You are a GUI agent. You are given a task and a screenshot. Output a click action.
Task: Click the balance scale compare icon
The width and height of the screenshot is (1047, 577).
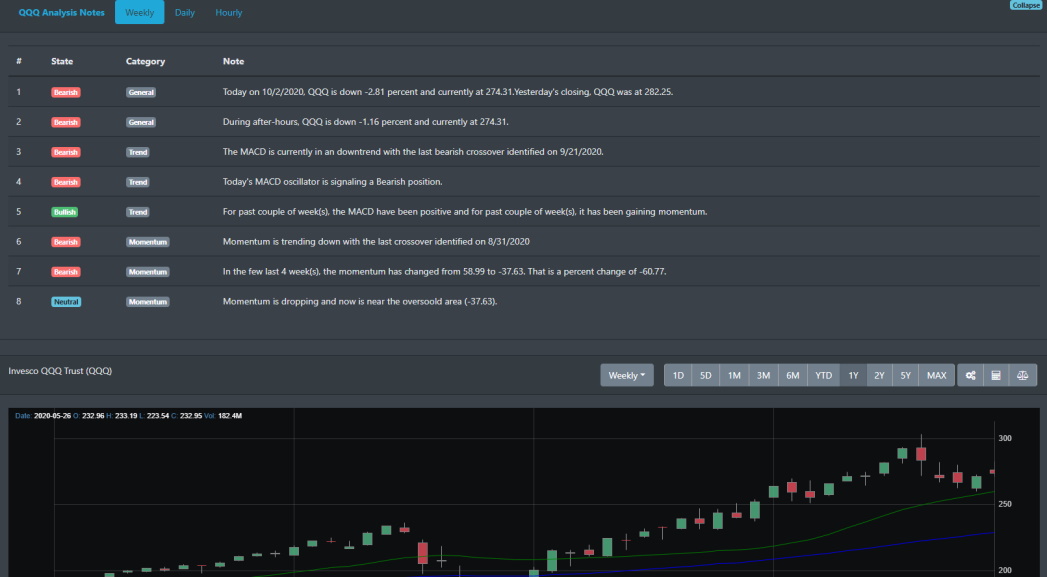[1022, 375]
